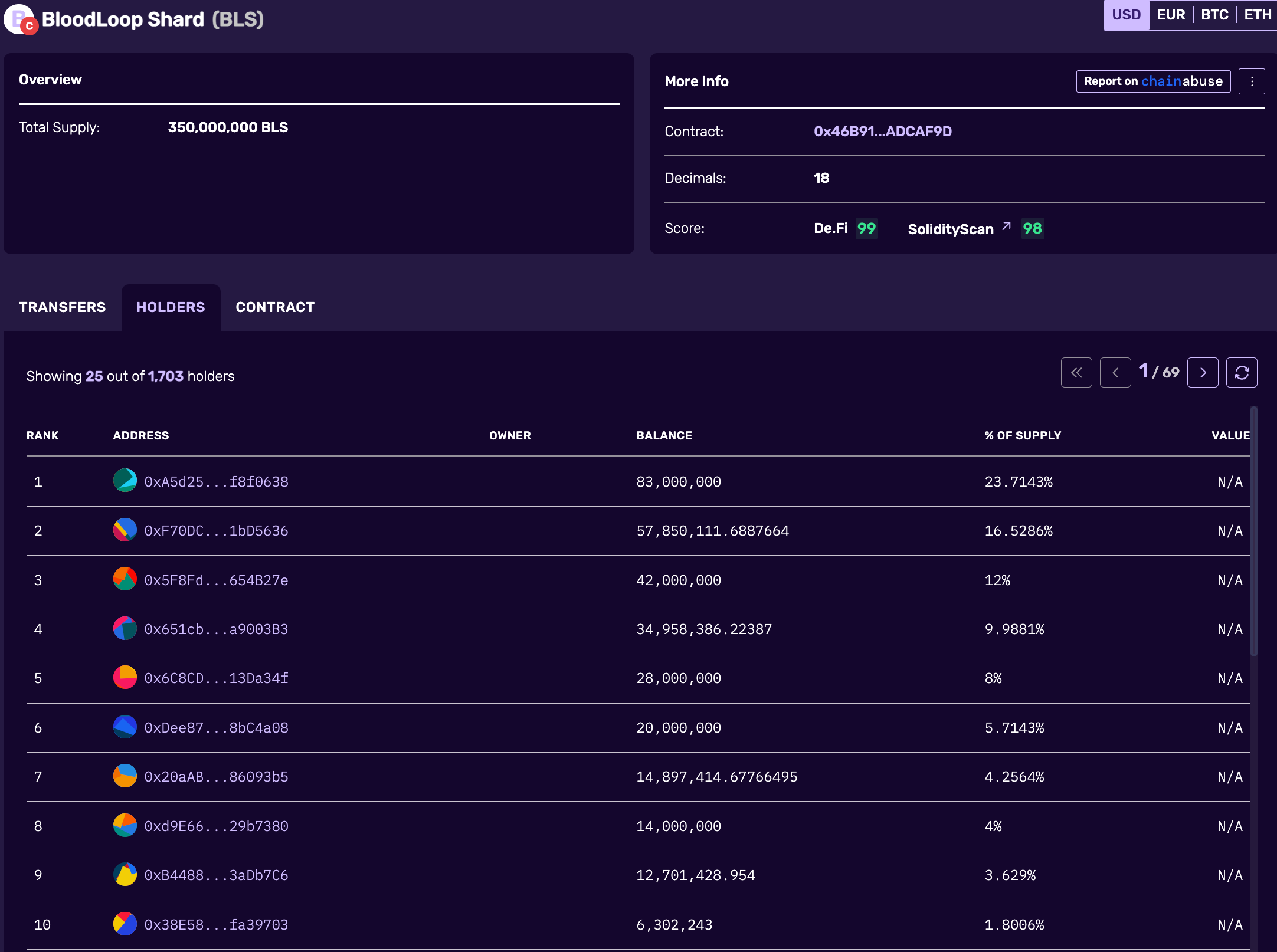Open contract address 0x46B91...ADCAF9D
This screenshot has height=952, width=1277.
point(882,132)
